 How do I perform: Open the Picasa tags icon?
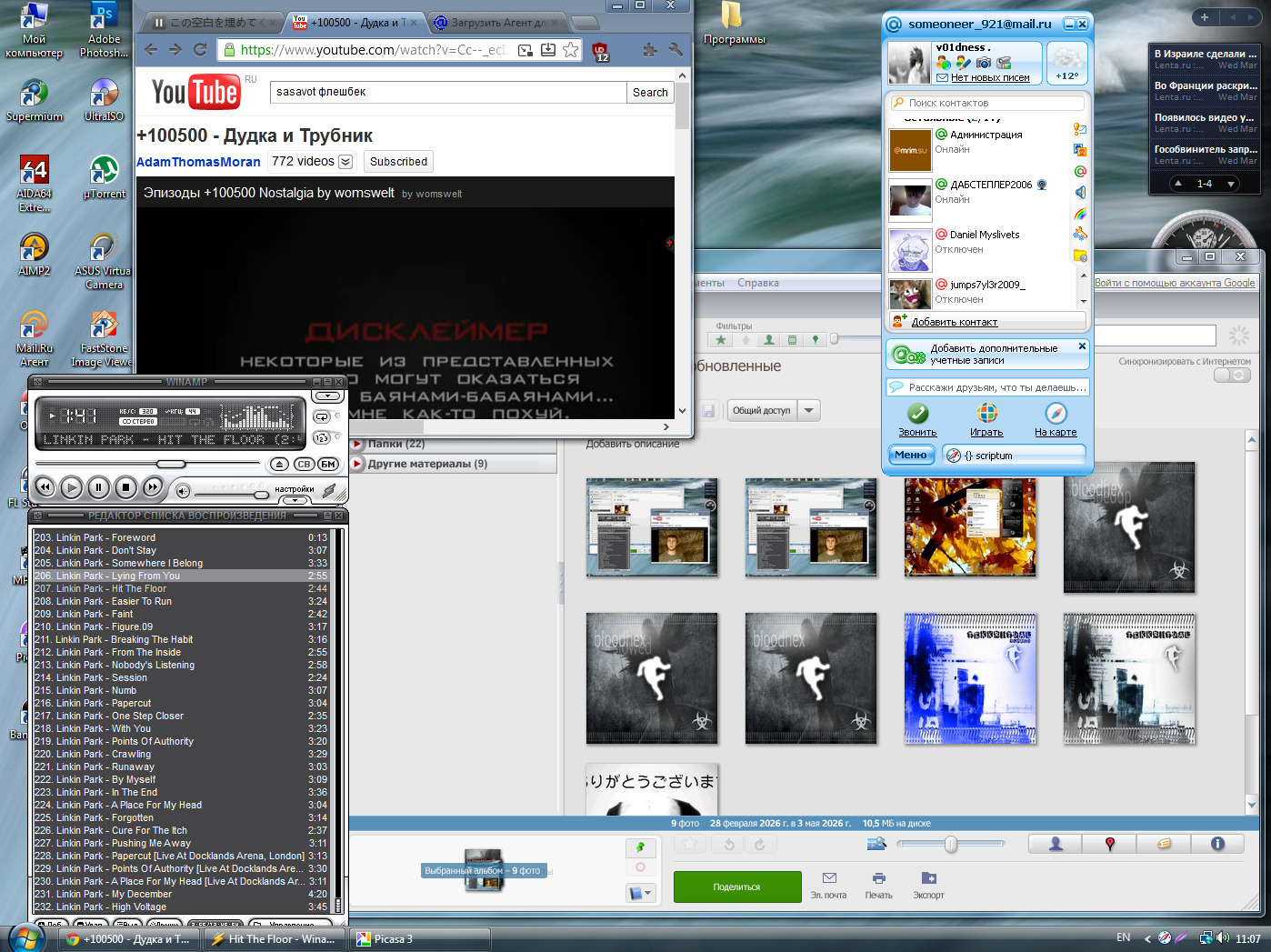(1164, 845)
